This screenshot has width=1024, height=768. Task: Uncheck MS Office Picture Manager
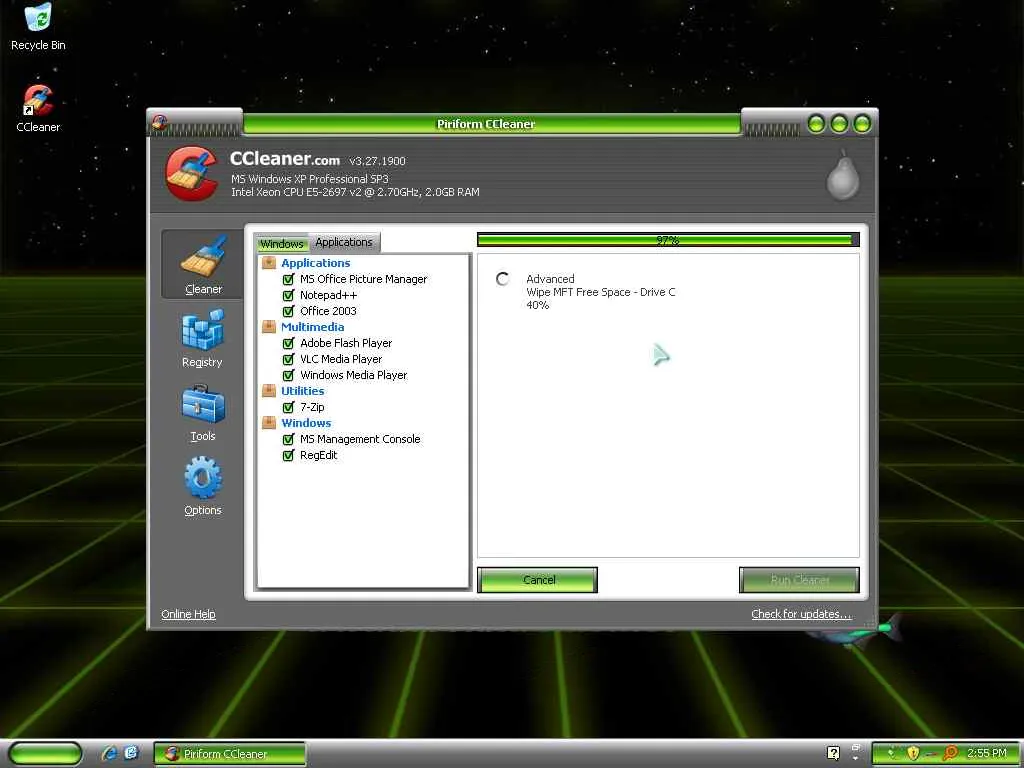288,279
